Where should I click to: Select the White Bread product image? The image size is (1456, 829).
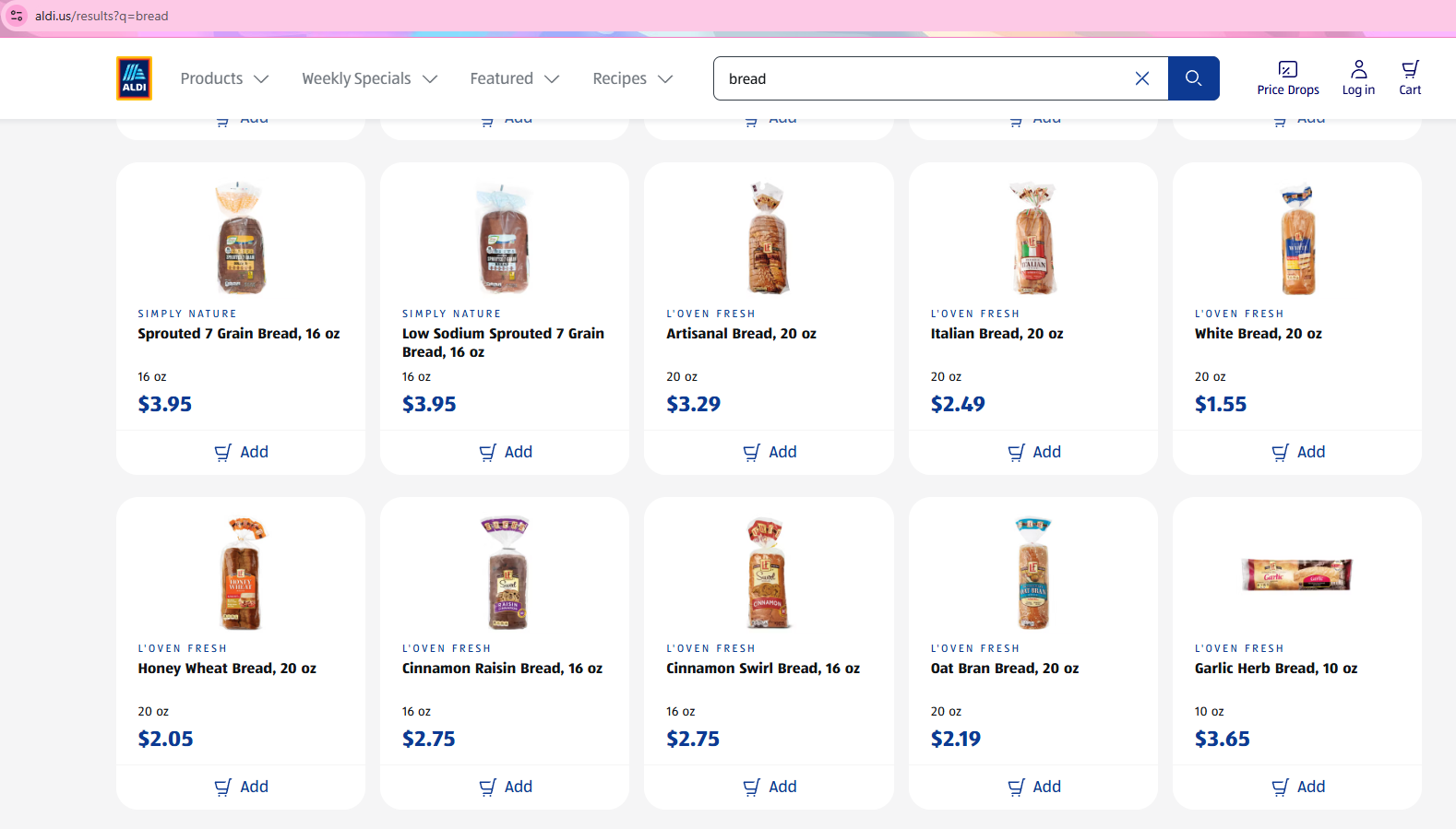point(1297,239)
